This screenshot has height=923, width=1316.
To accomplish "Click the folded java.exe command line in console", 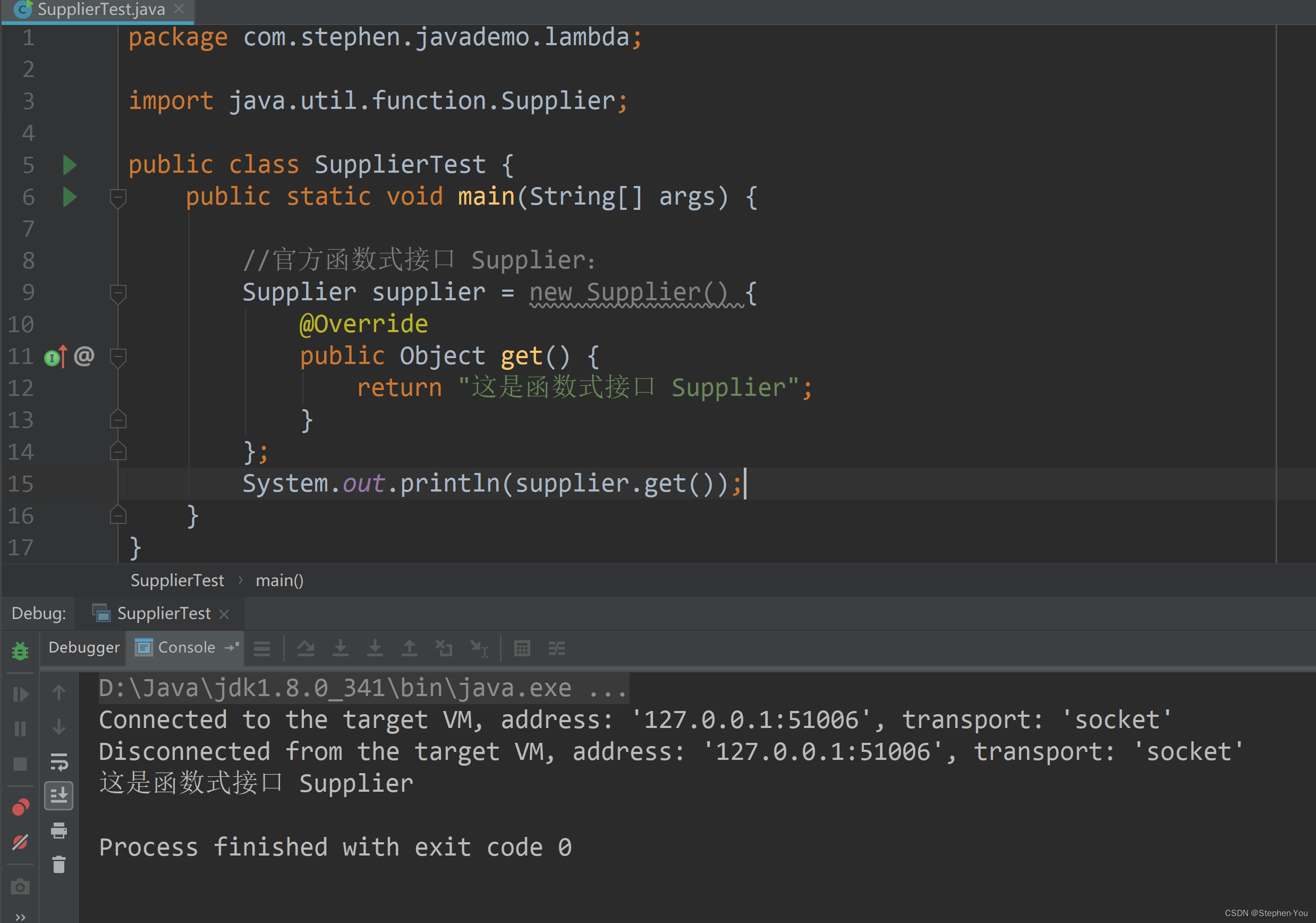I will [x=363, y=688].
